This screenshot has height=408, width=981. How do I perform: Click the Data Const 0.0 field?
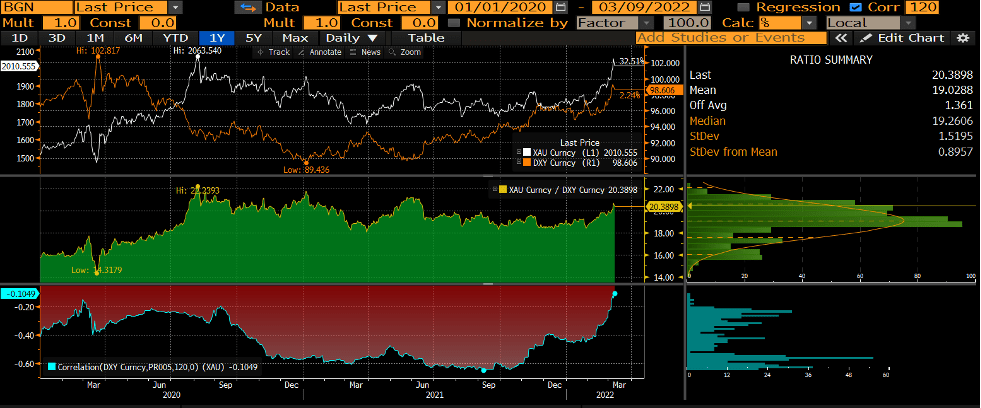[420, 23]
